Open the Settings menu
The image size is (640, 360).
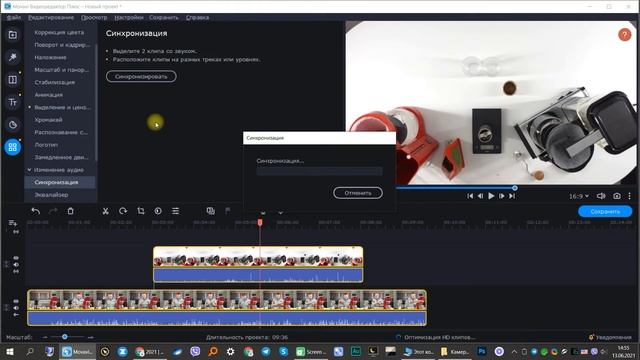(x=129, y=18)
